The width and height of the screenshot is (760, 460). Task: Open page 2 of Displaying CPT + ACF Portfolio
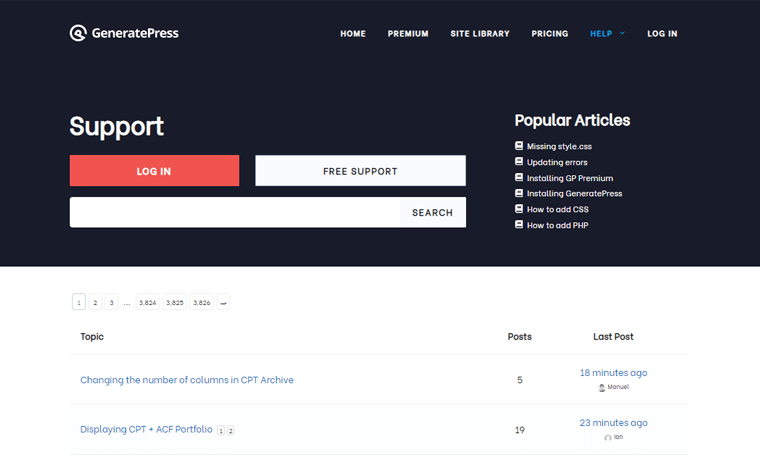click(231, 430)
